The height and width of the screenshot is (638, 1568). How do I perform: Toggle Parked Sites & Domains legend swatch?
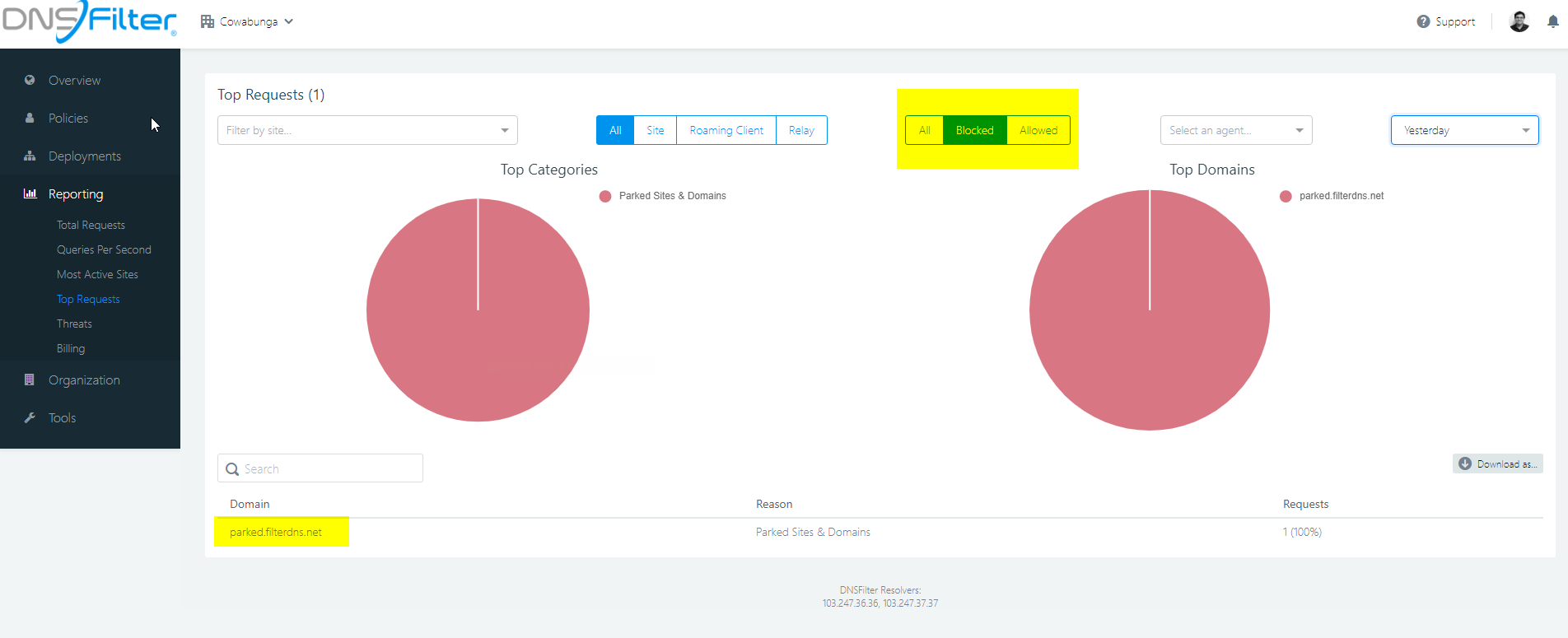[605, 196]
